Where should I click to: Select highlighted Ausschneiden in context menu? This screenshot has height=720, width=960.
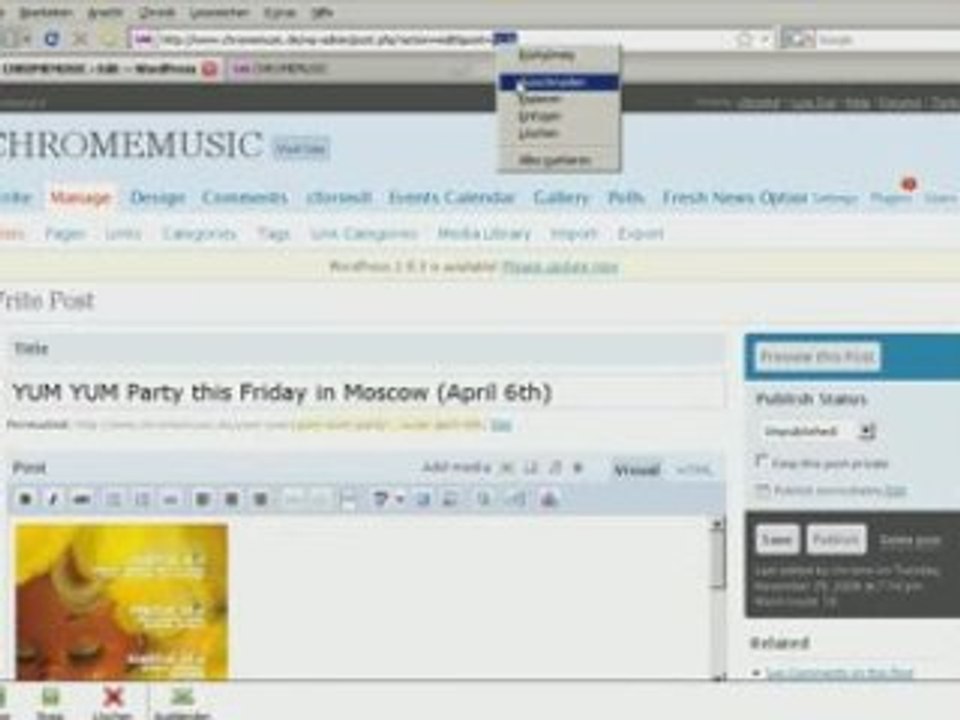point(559,82)
